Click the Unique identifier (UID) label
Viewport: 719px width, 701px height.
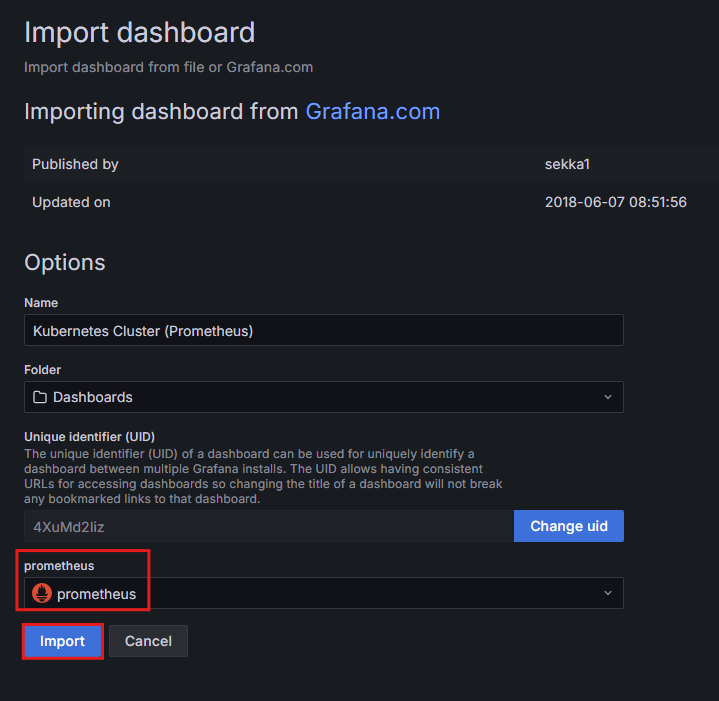coord(89,437)
